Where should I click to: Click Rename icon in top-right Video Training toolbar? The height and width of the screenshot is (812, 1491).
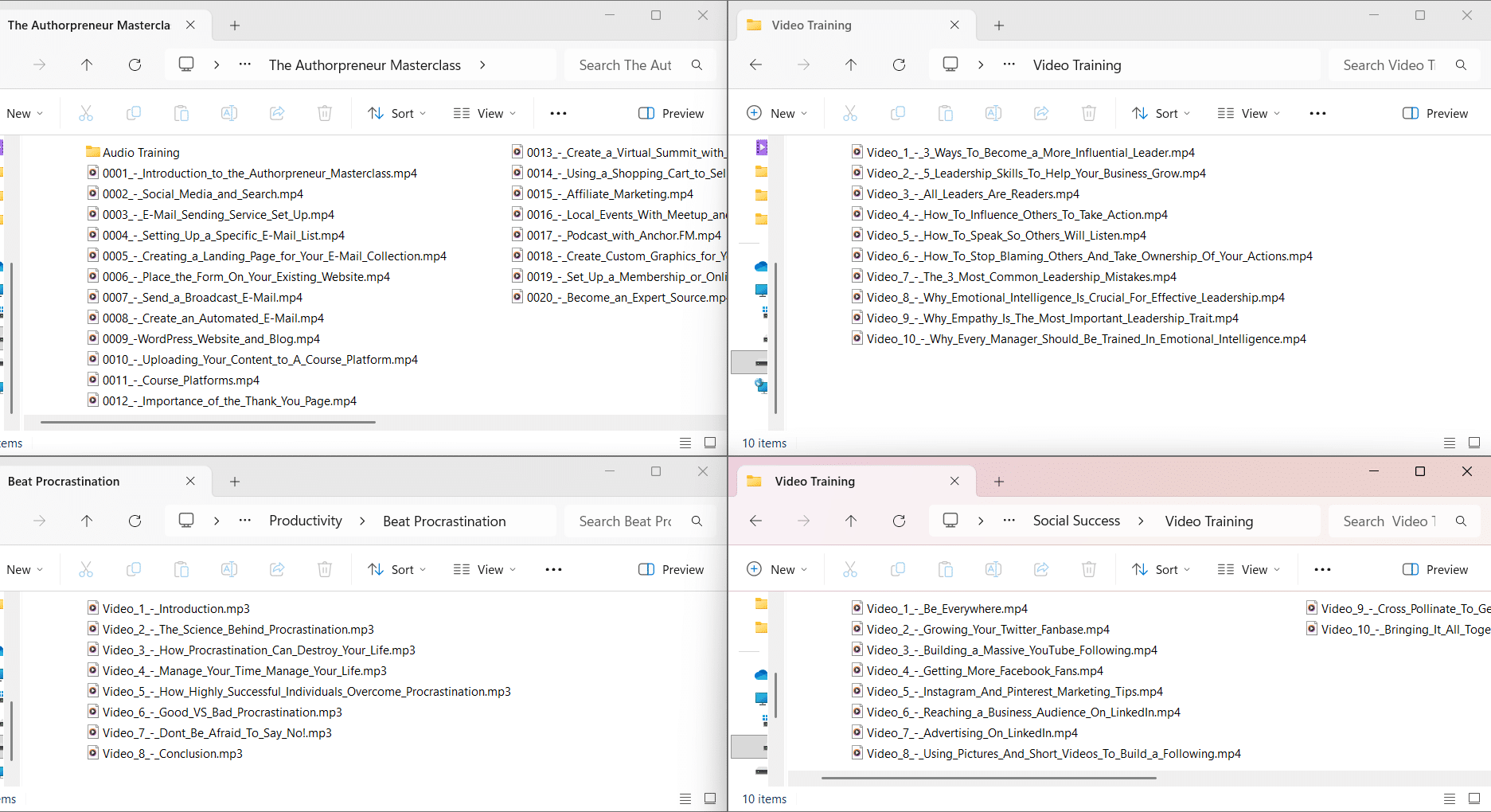993,114
